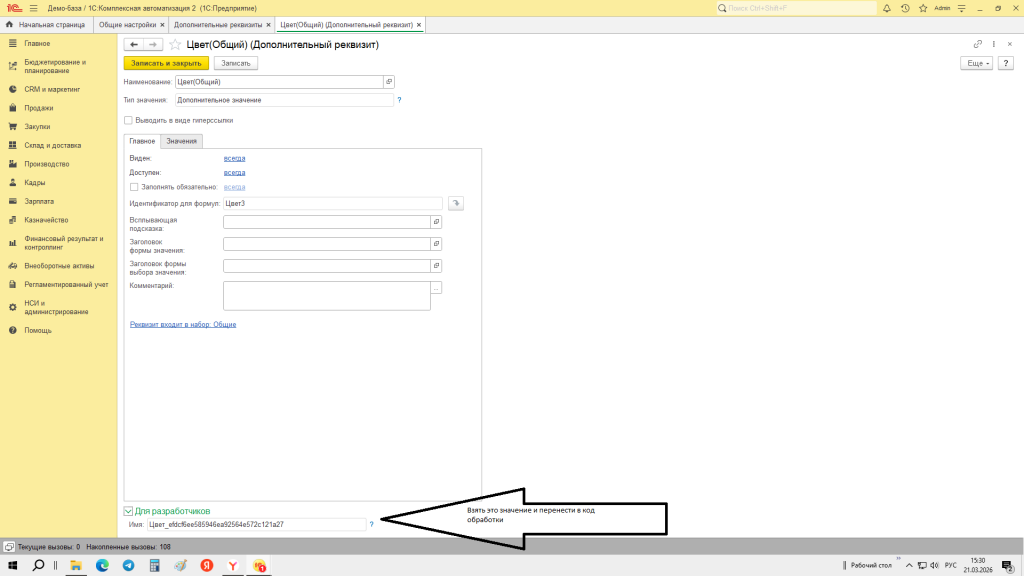The height and width of the screenshot is (576, 1024).
Task: Open CRM и маркетинг section
Action: [52, 89]
